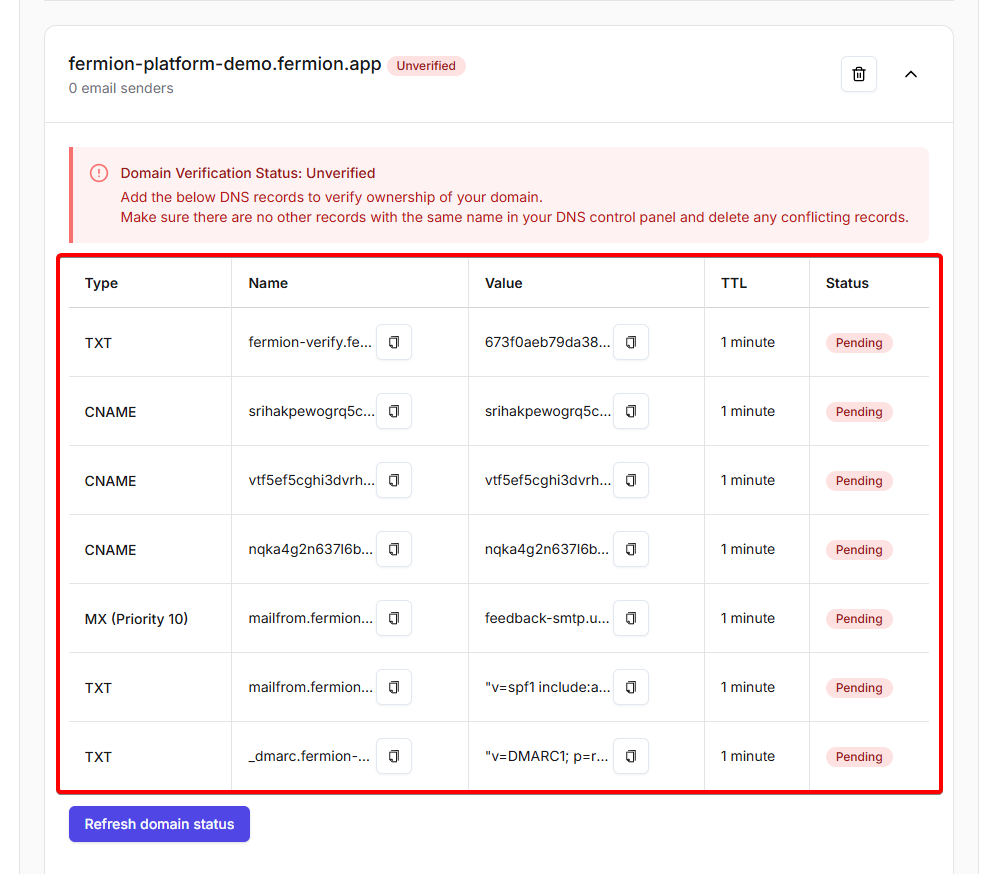
Task: Delete the fermion-platform-demo.fermion.app domain
Action: coord(858,74)
